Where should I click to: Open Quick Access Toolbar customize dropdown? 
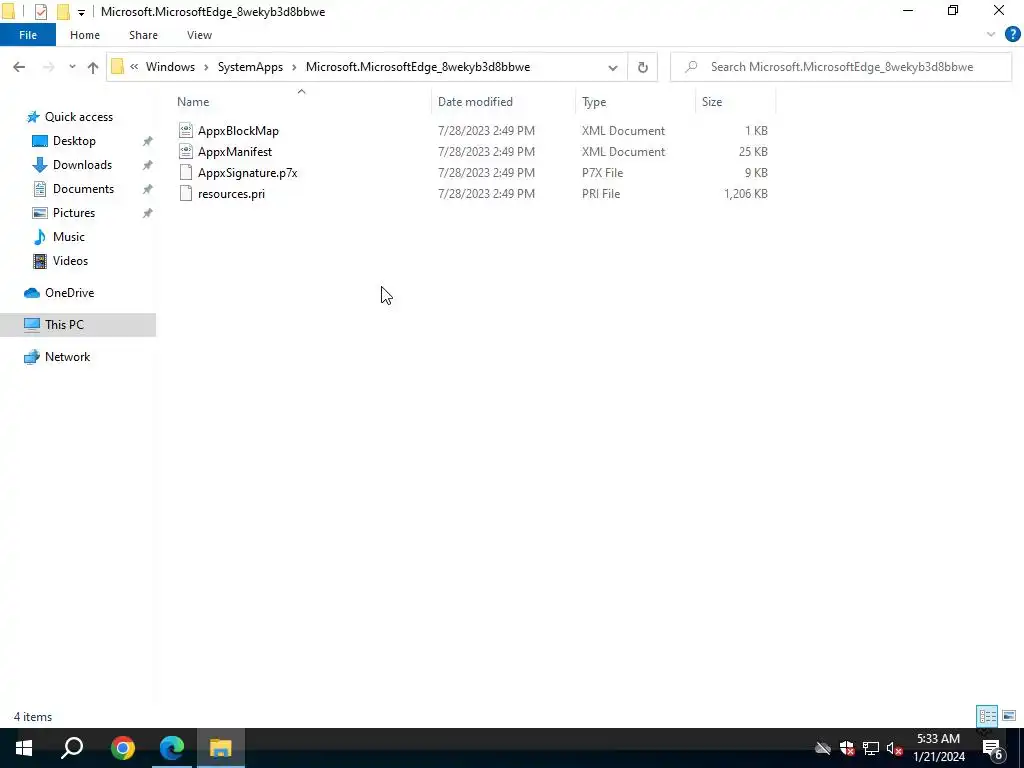point(81,12)
